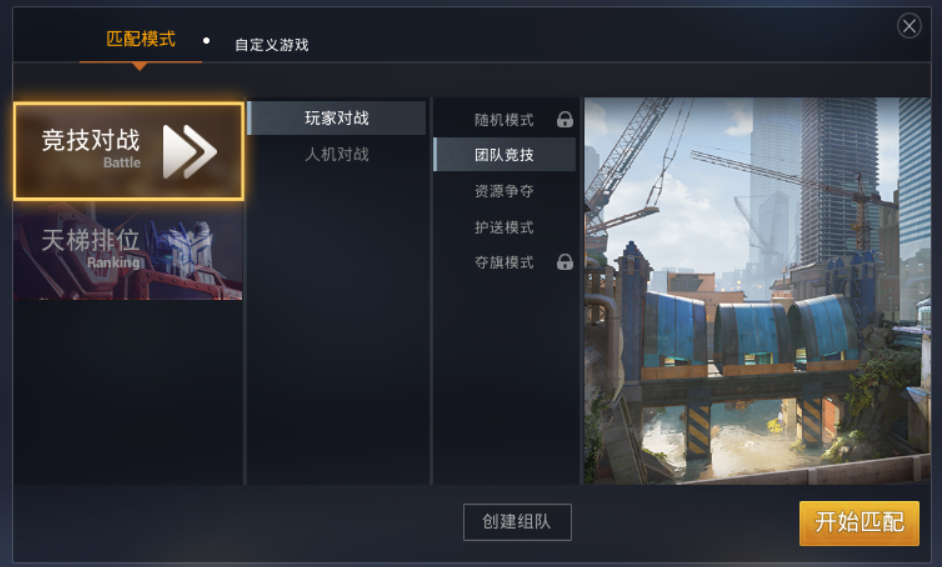
Task: Choose 人机对战 opponent type
Action: [x=336, y=154]
